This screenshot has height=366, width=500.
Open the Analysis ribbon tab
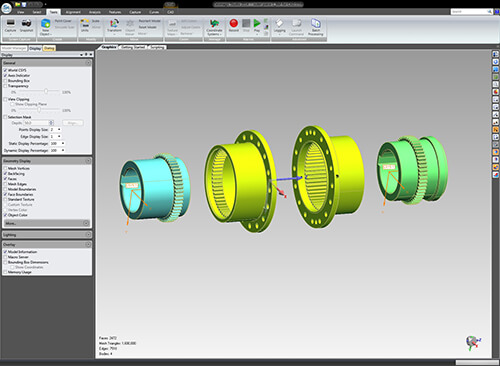pyautogui.click(x=95, y=12)
